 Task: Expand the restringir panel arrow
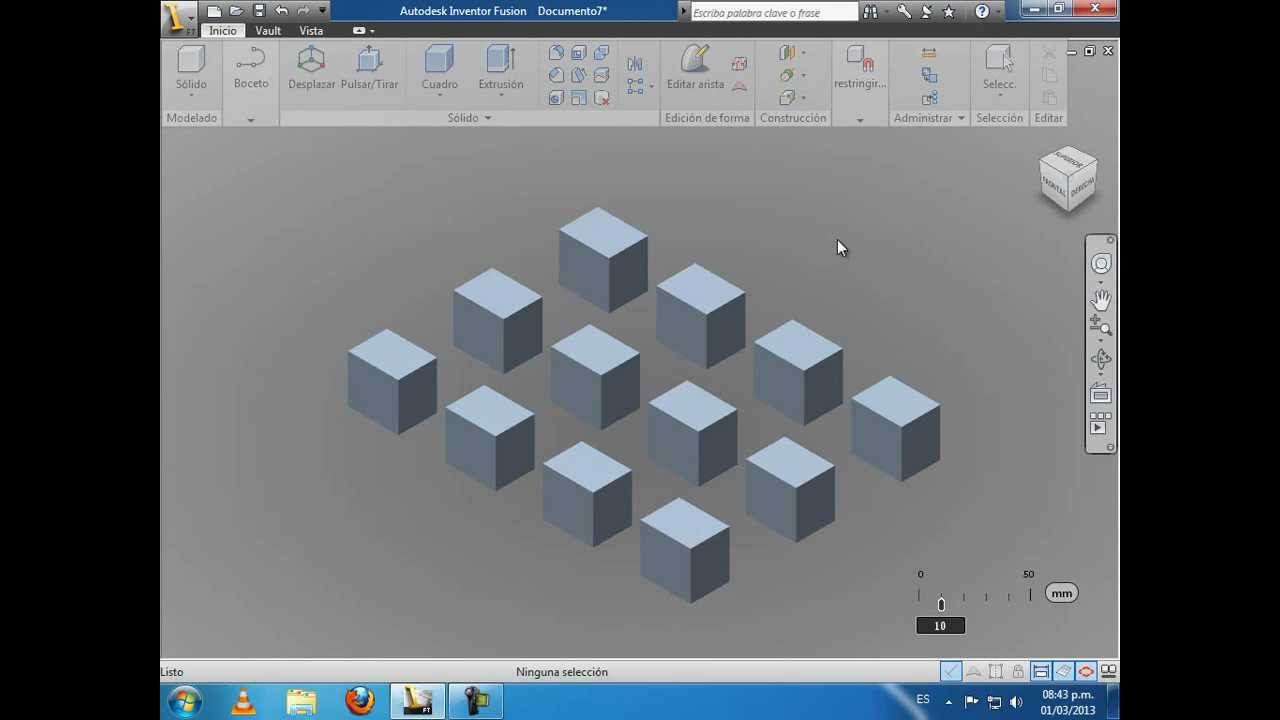click(x=860, y=119)
